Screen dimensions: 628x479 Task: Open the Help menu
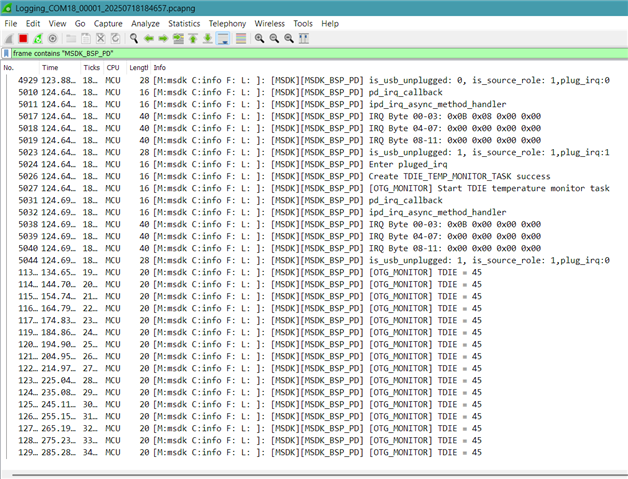pos(330,24)
